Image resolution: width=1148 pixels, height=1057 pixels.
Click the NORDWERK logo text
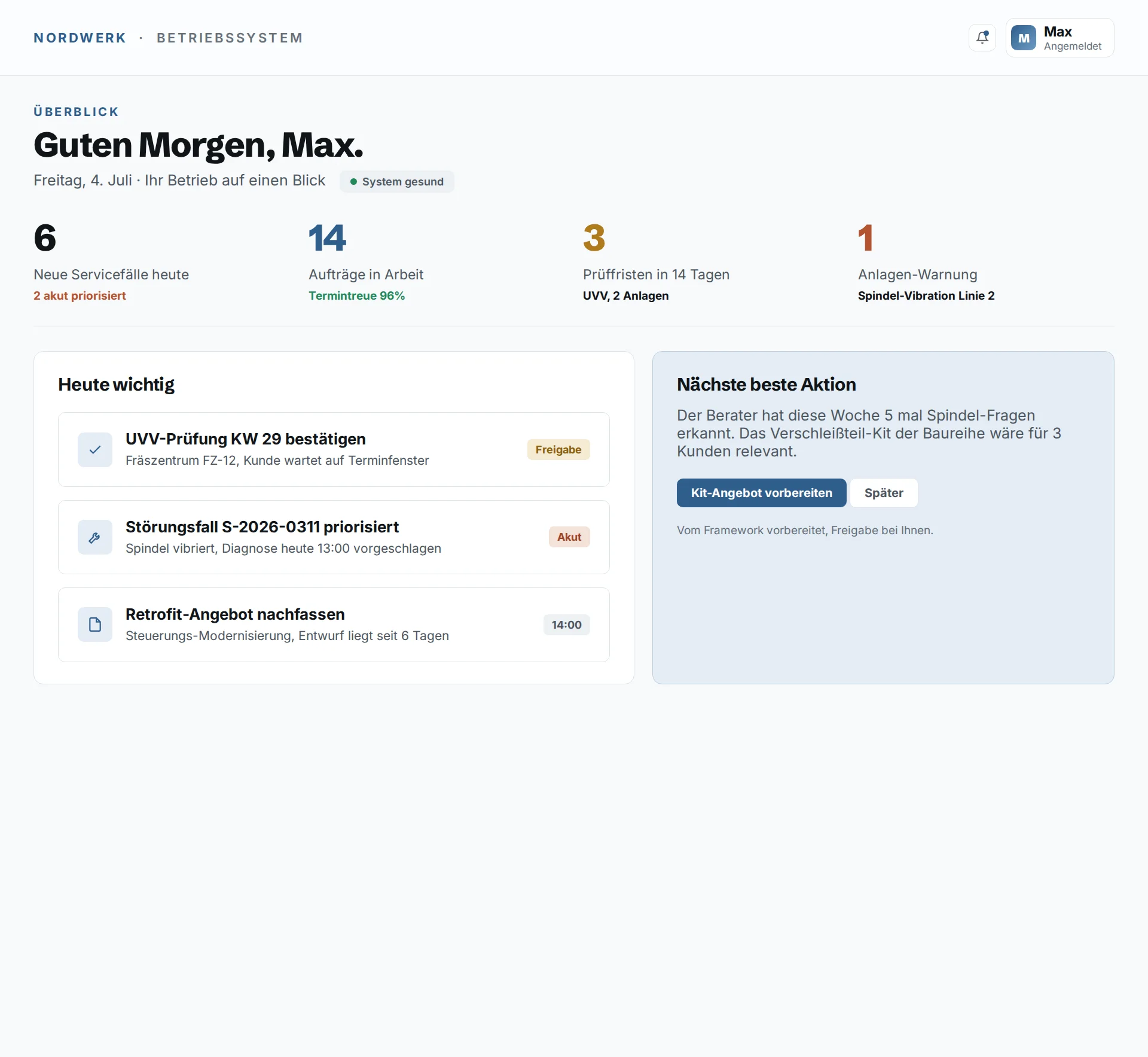pos(80,38)
